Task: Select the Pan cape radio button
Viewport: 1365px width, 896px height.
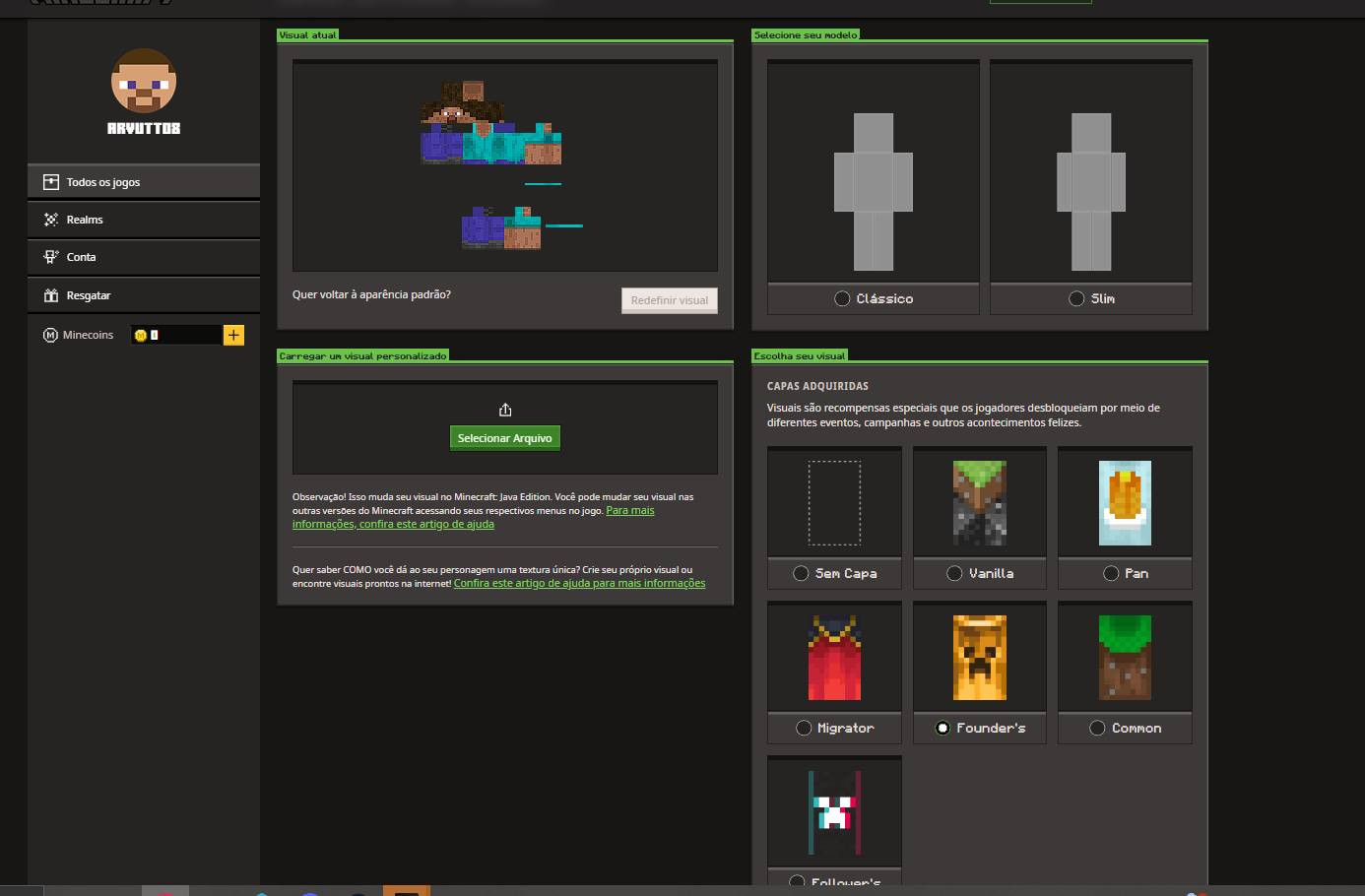Action: 1111,573
